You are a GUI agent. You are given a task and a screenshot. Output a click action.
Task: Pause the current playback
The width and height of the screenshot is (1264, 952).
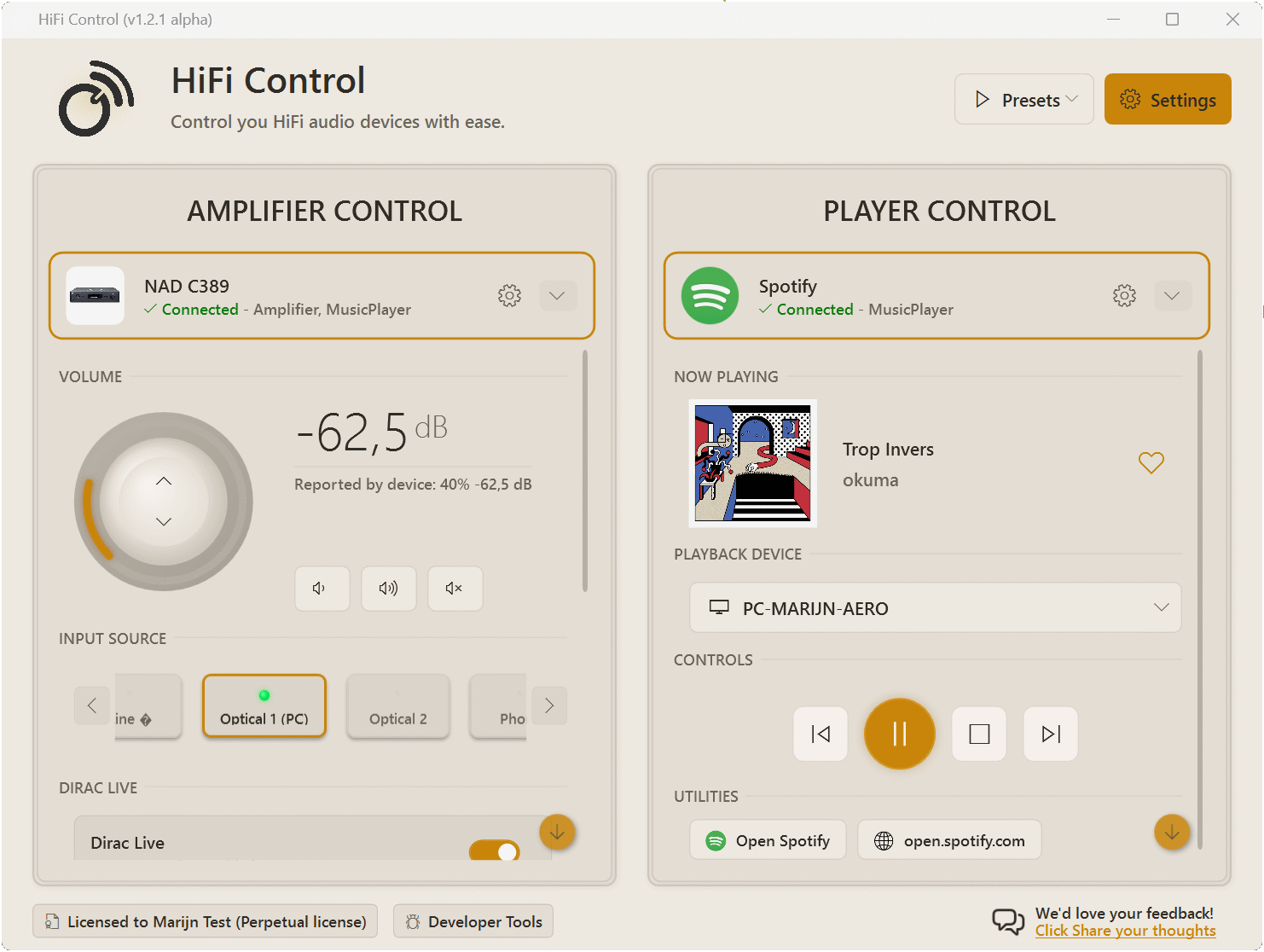point(899,734)
